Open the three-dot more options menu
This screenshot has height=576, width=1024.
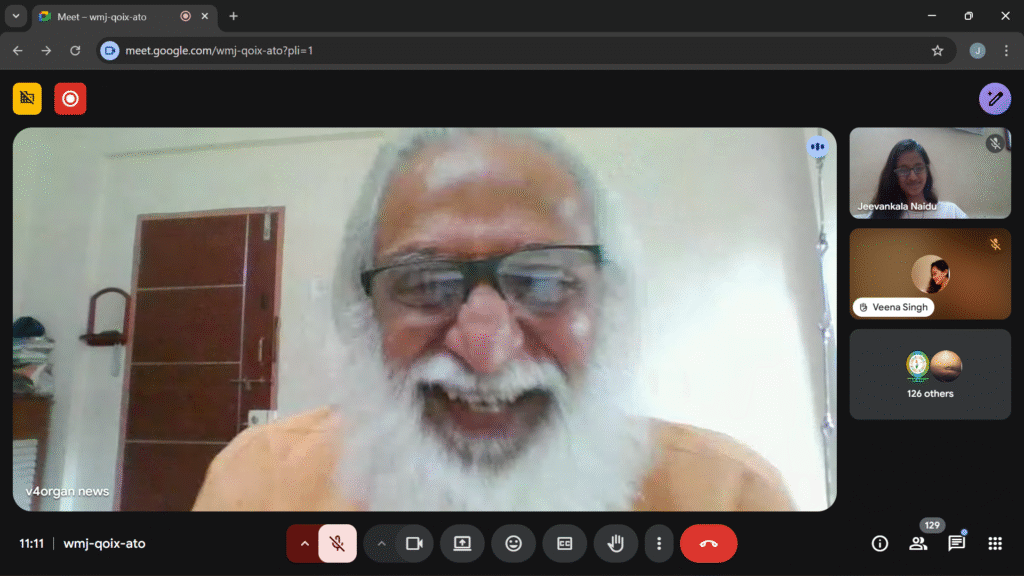(659, 543)
